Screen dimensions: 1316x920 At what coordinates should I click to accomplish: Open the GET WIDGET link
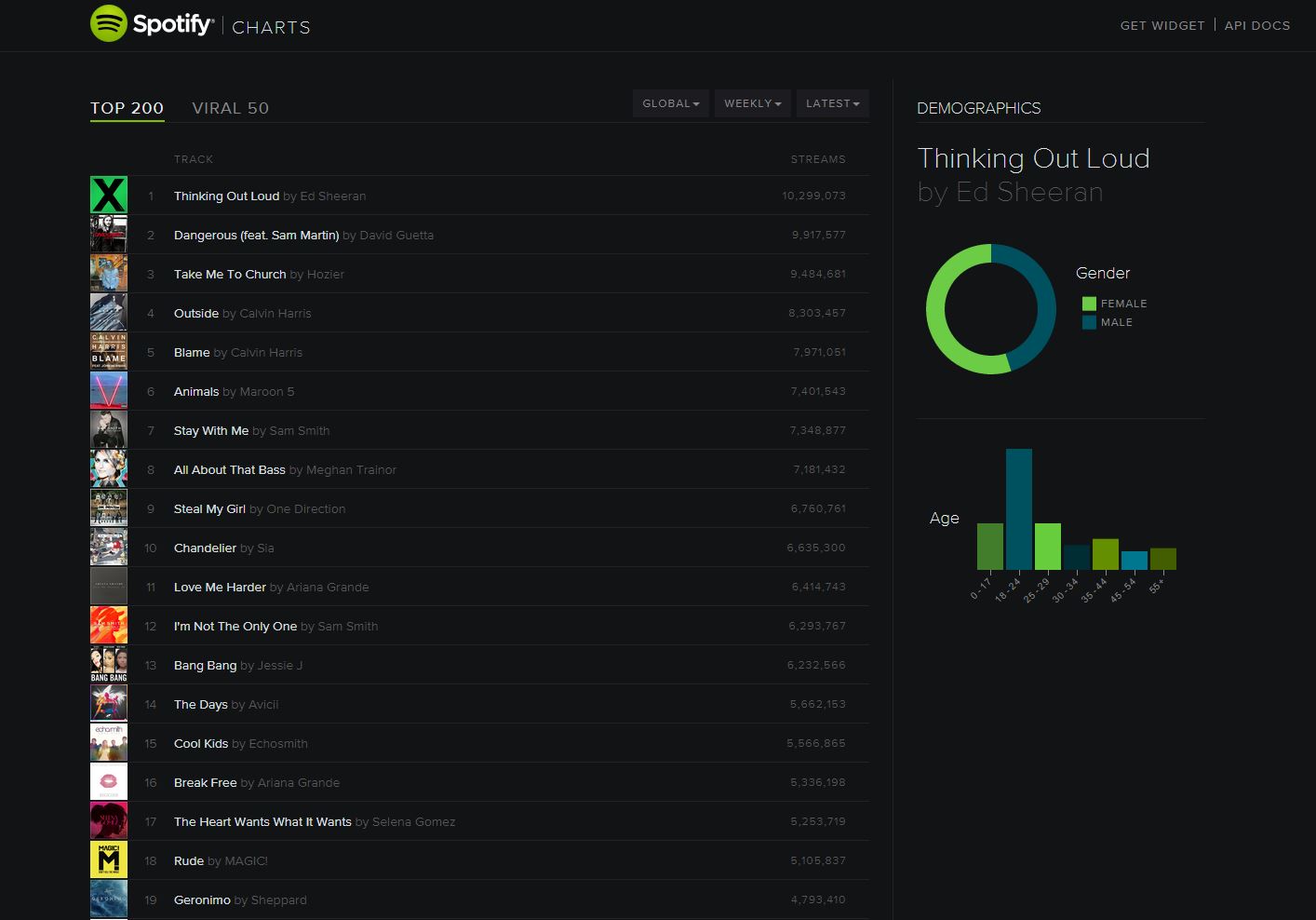point(1162,25)
